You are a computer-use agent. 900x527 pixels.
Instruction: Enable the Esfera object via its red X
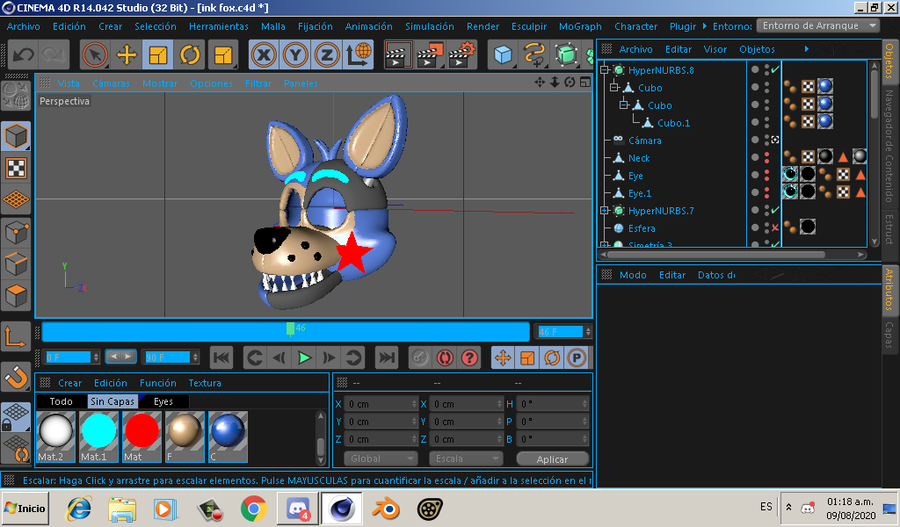[x=775, y=228]
